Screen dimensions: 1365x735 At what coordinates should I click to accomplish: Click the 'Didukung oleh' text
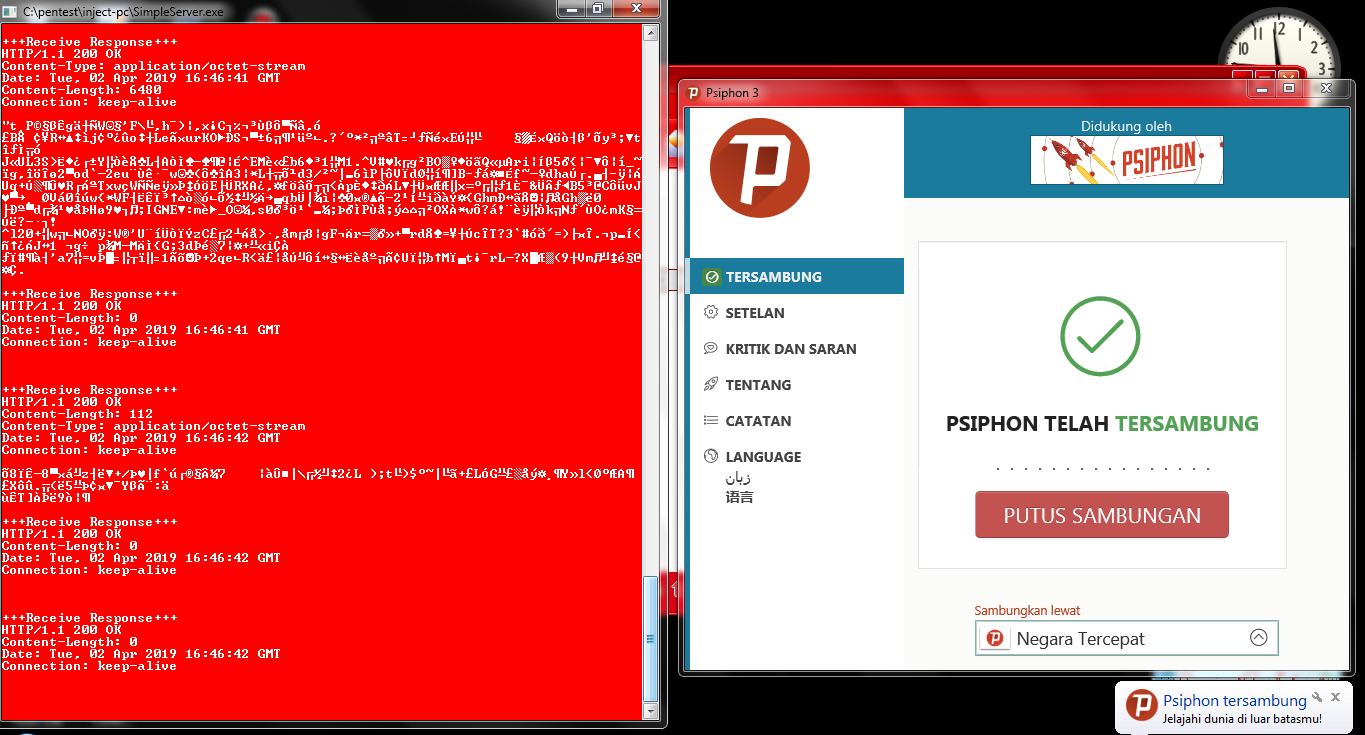[x=1126, y=126]
